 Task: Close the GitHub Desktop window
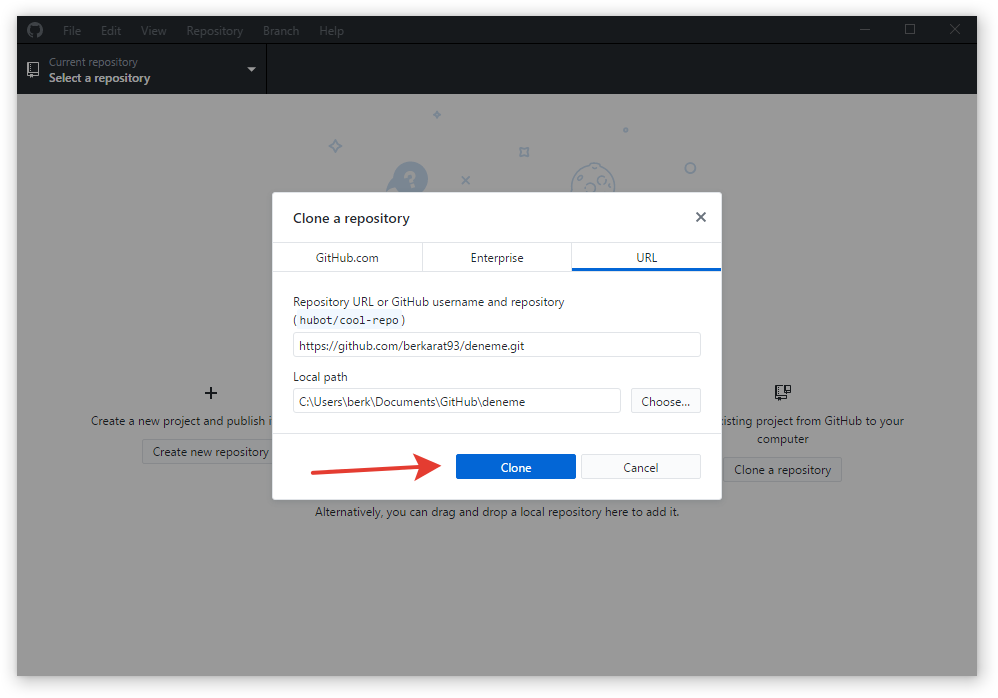click(955, 29)
